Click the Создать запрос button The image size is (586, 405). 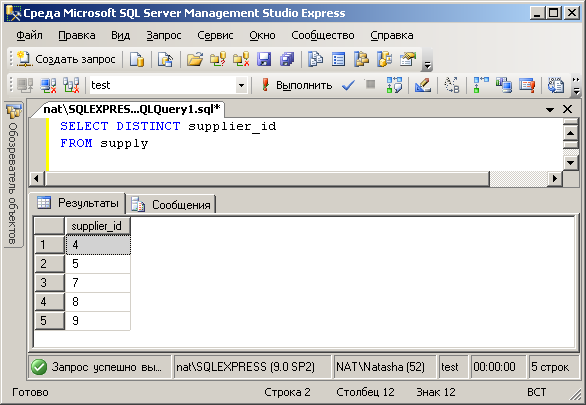[x=67, y=59]
